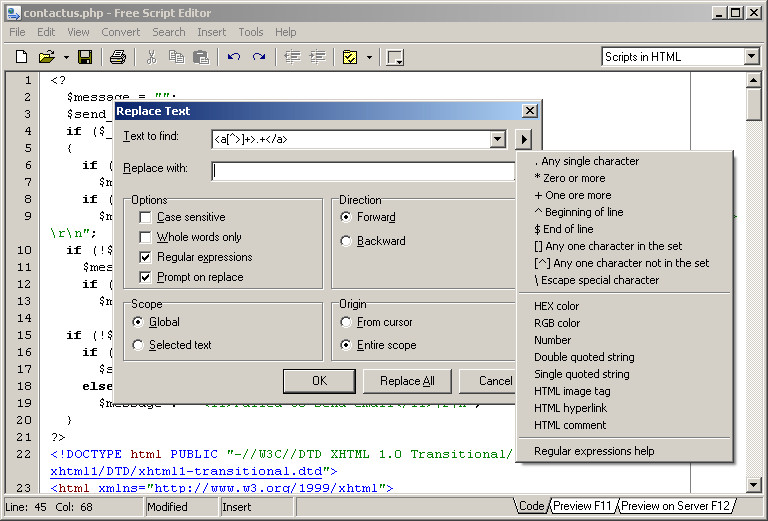Choose Beginning of line regex entry

(625, 212)
